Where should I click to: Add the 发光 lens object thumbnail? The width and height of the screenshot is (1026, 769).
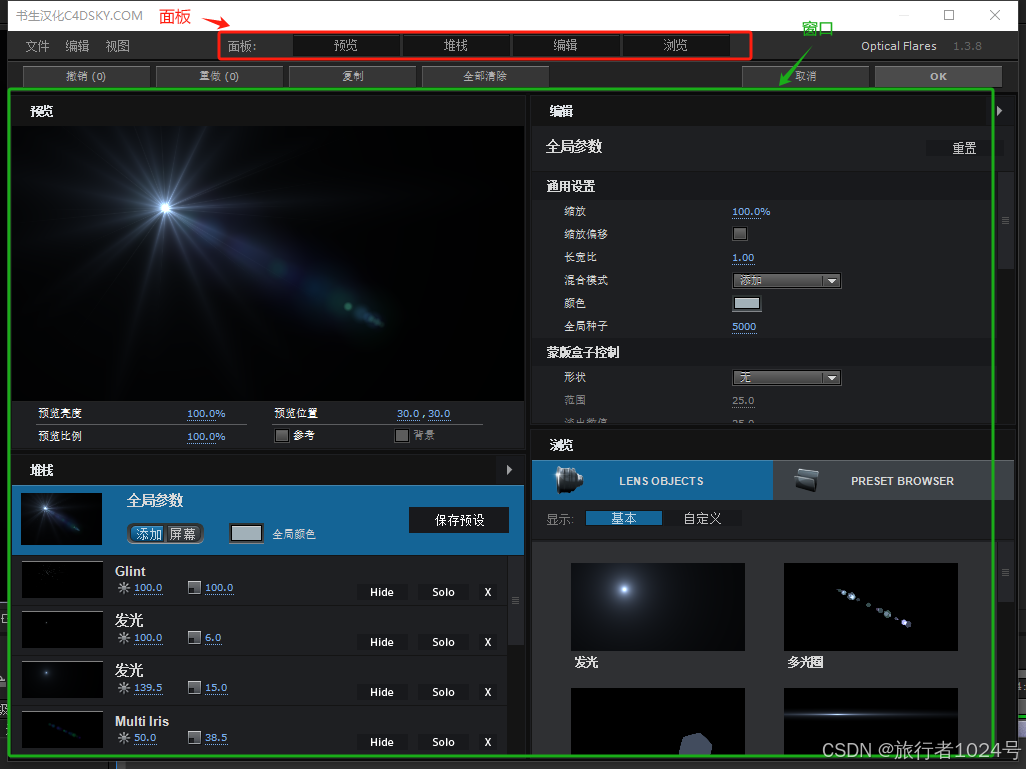pos(658,607)
